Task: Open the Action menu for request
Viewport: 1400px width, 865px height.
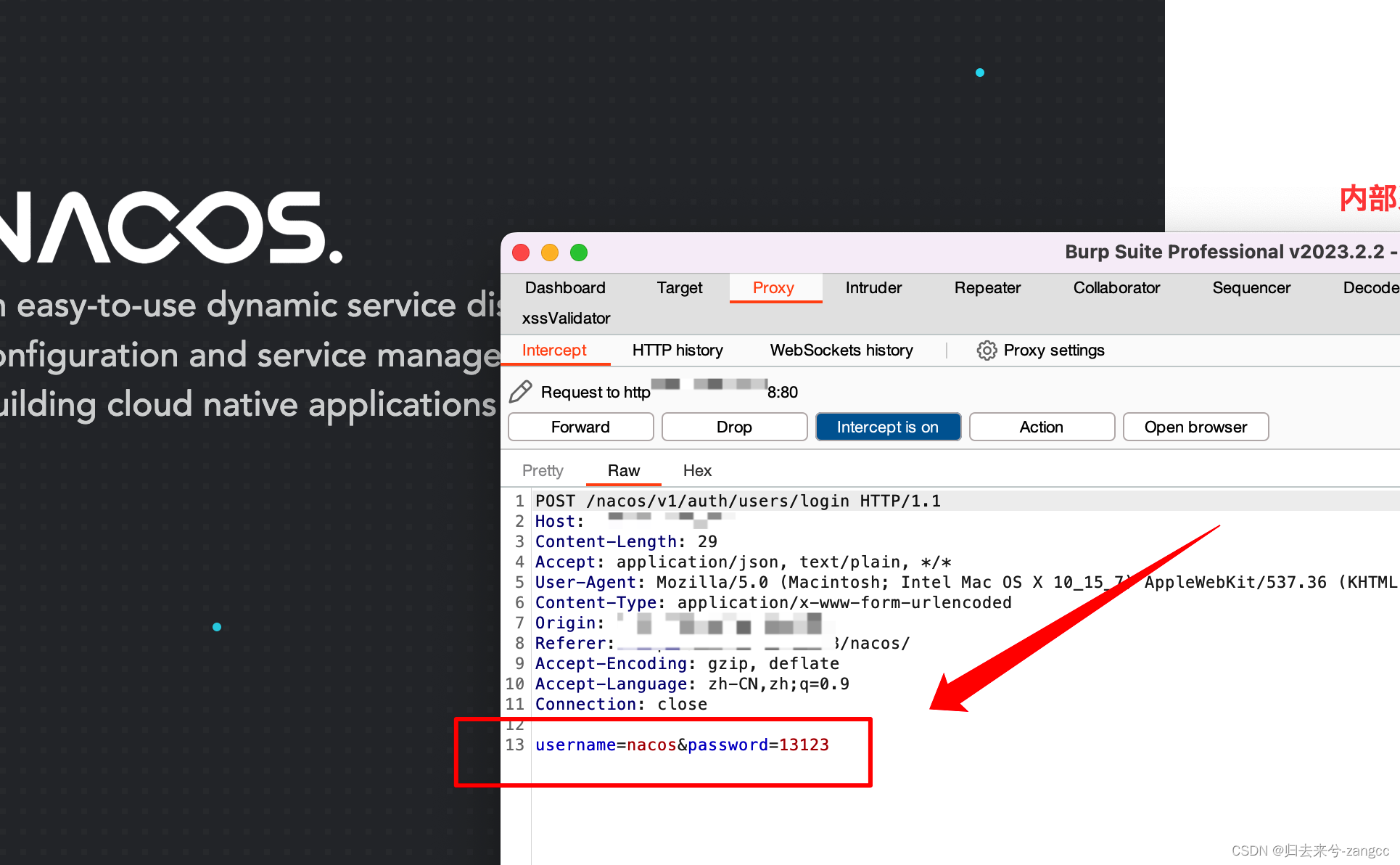Action: coord(1039,427)
